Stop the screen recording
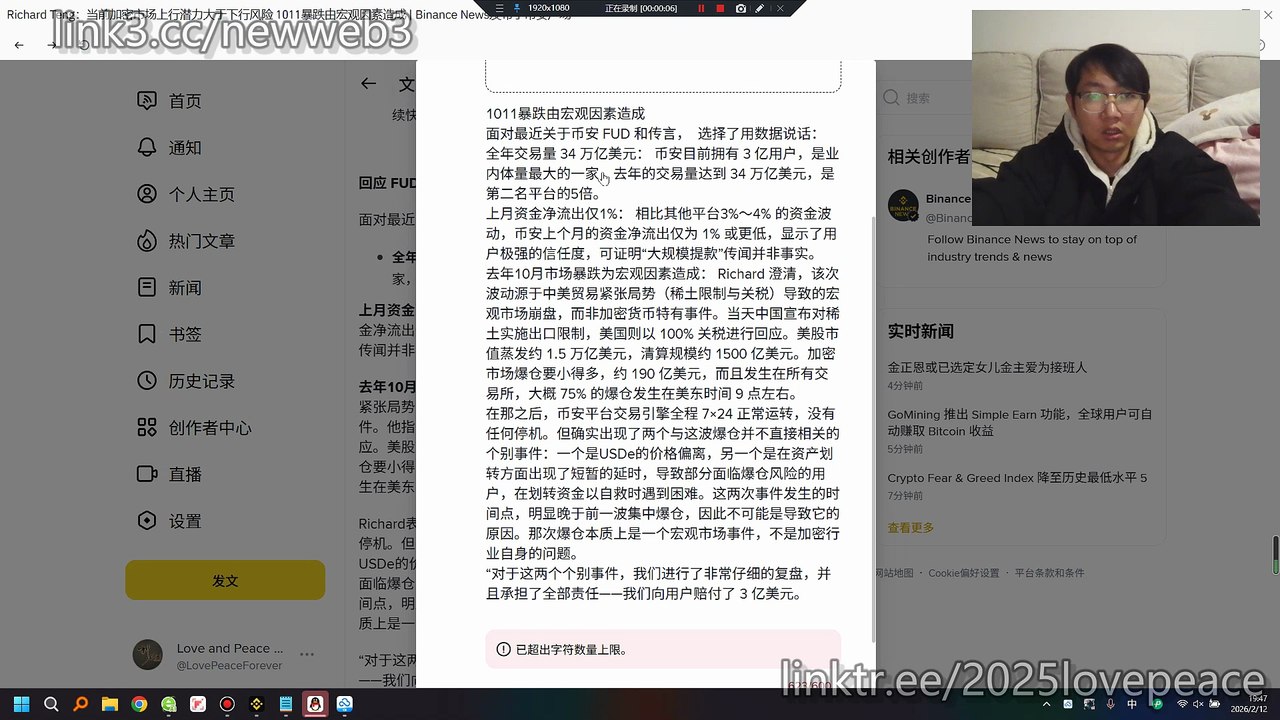The height and width of the screenshot is (720, 1280). pyautogui.click(x=720, y=8)
